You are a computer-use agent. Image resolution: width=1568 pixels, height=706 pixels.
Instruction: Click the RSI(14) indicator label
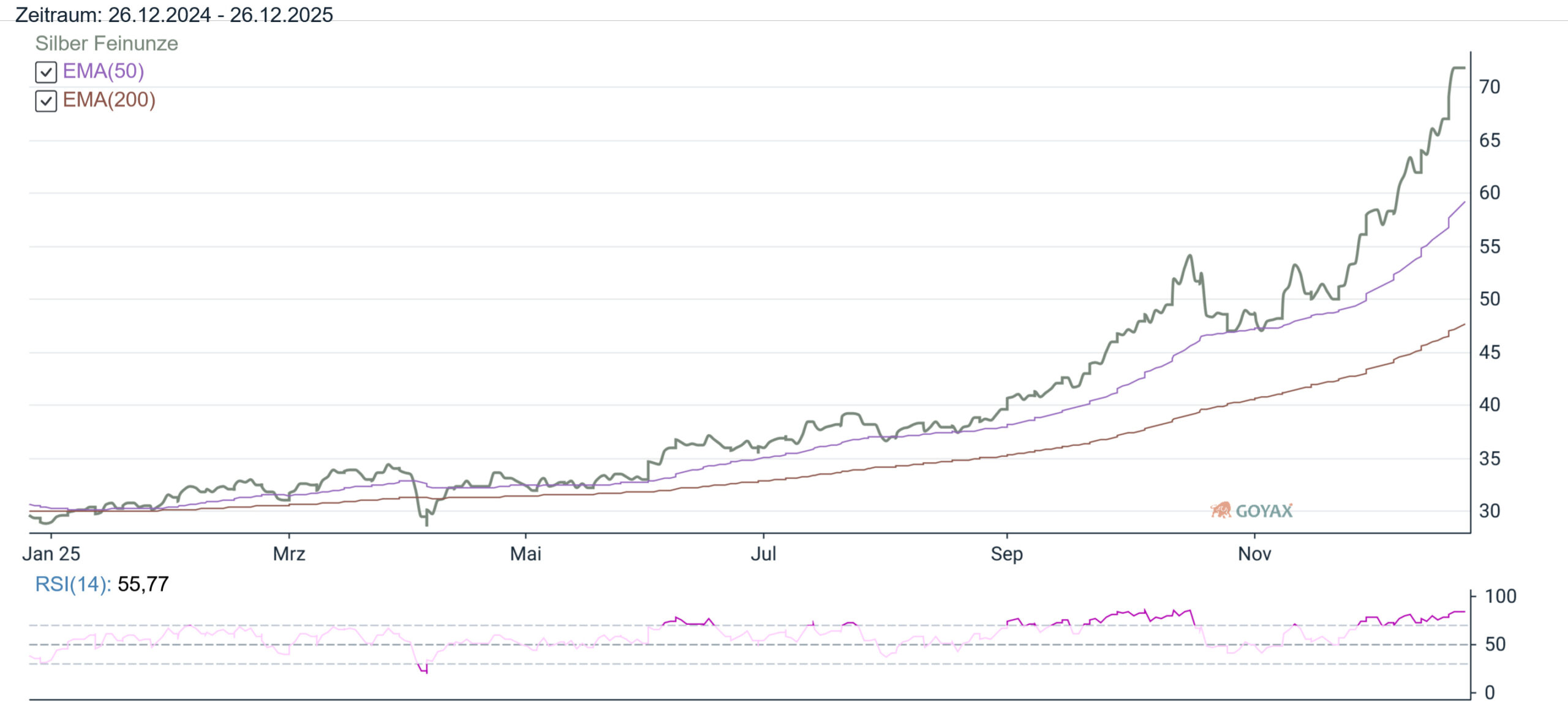[x=73, y=584]
